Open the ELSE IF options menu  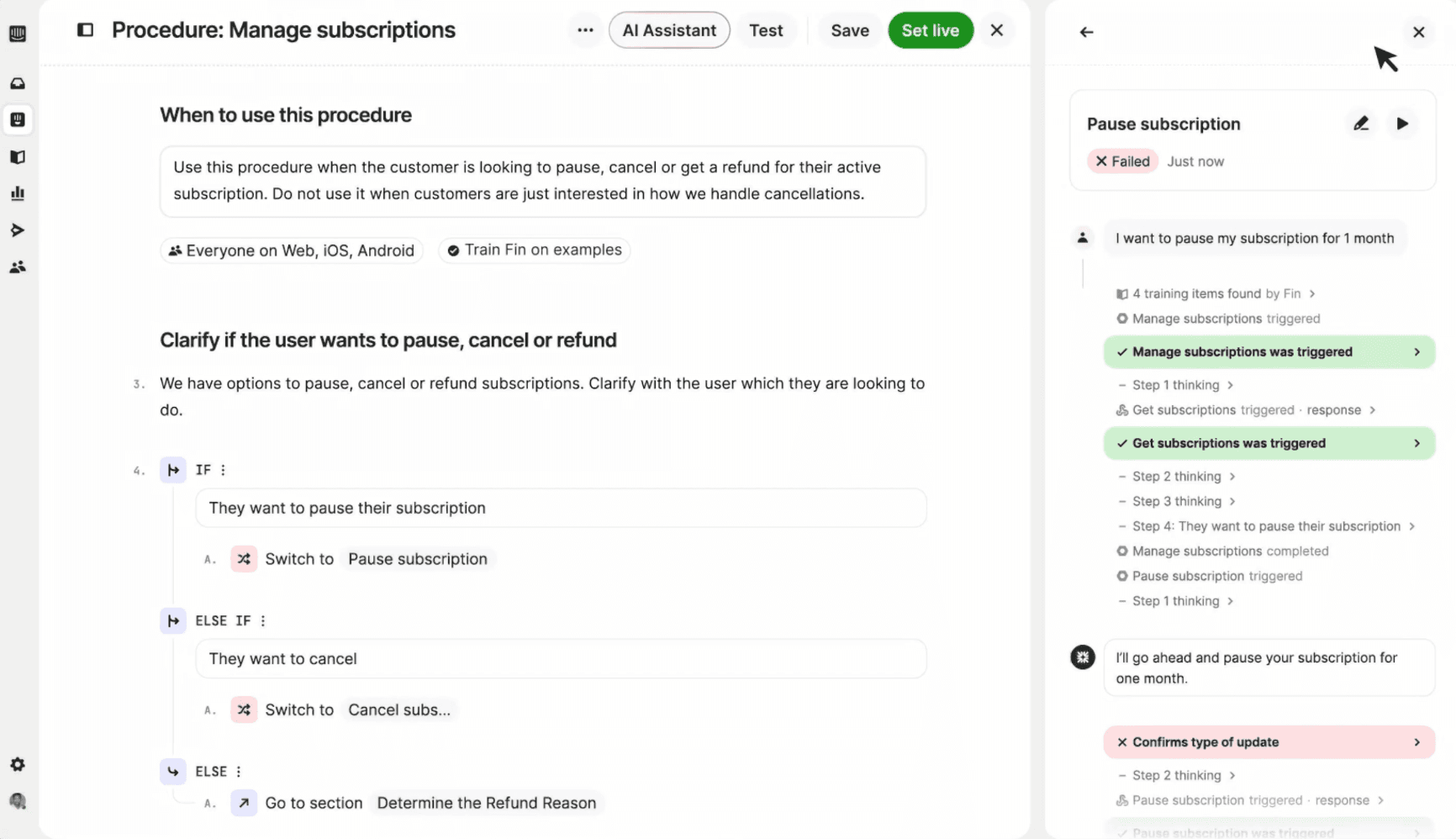(263, 620)
